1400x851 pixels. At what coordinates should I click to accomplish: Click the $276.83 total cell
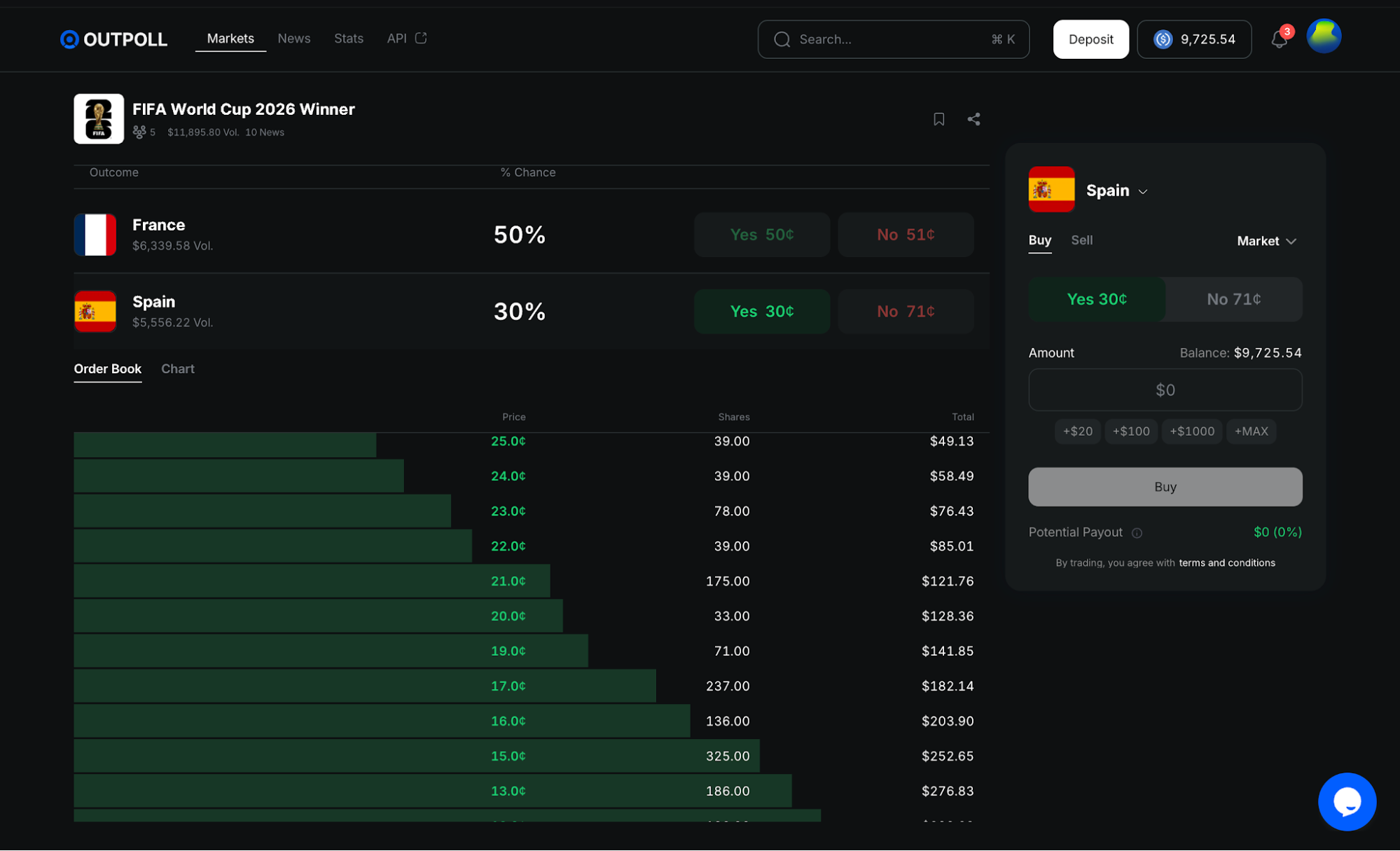pos(947,791)
